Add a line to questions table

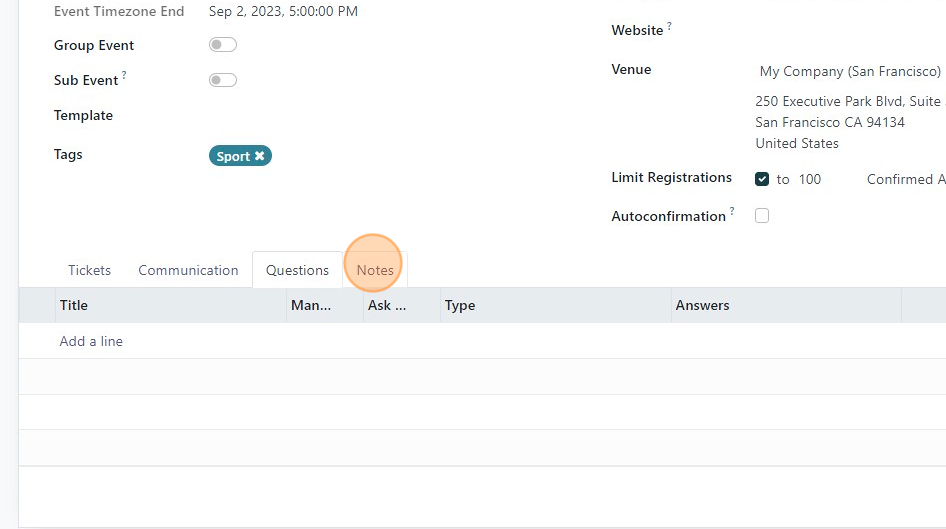(x=91, y=341)
